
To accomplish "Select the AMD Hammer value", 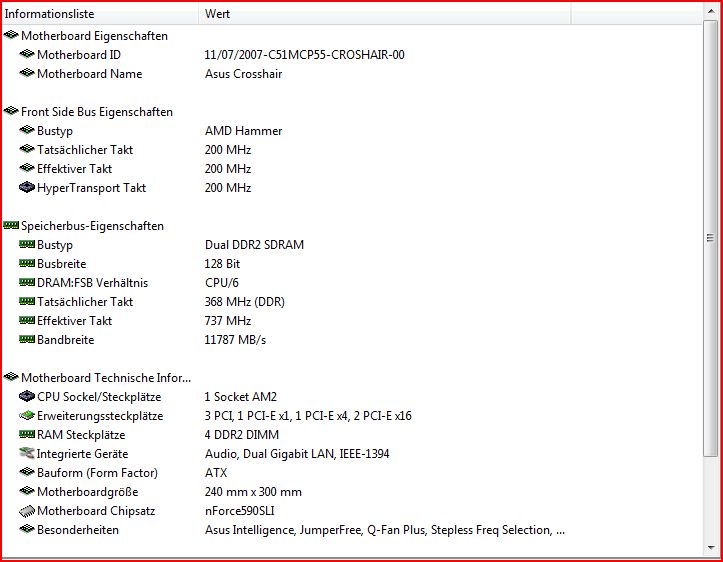I will [x=243, y=131].
